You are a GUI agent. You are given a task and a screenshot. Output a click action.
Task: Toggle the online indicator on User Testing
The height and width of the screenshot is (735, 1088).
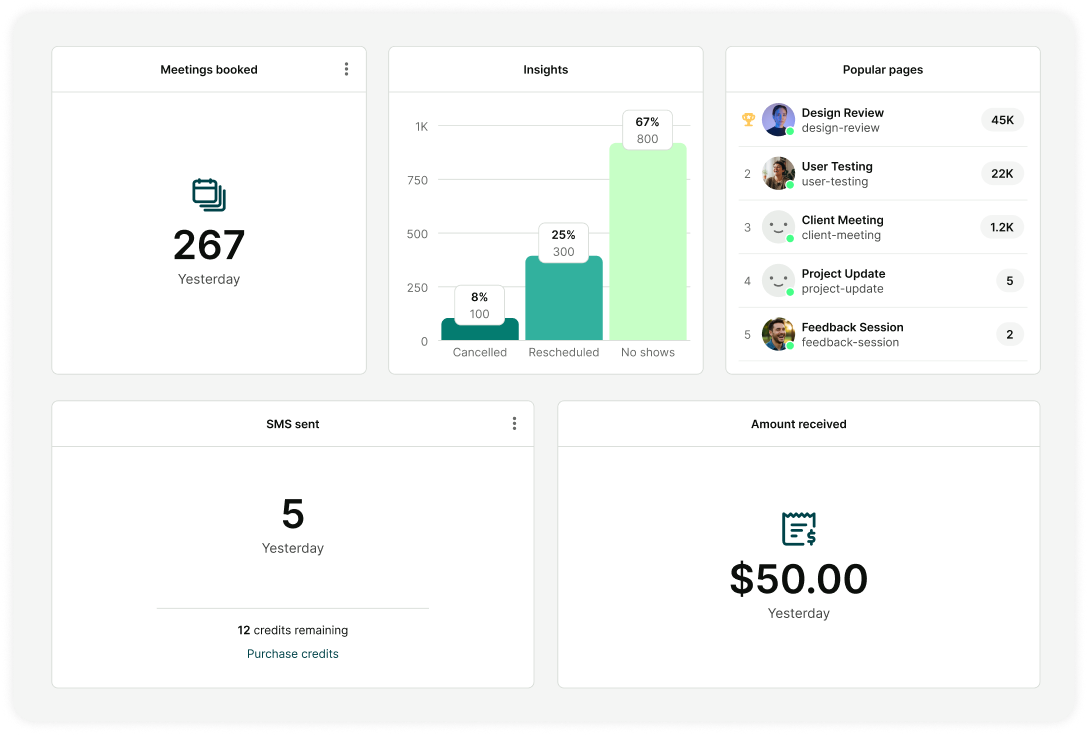click(x=790, y=184)
